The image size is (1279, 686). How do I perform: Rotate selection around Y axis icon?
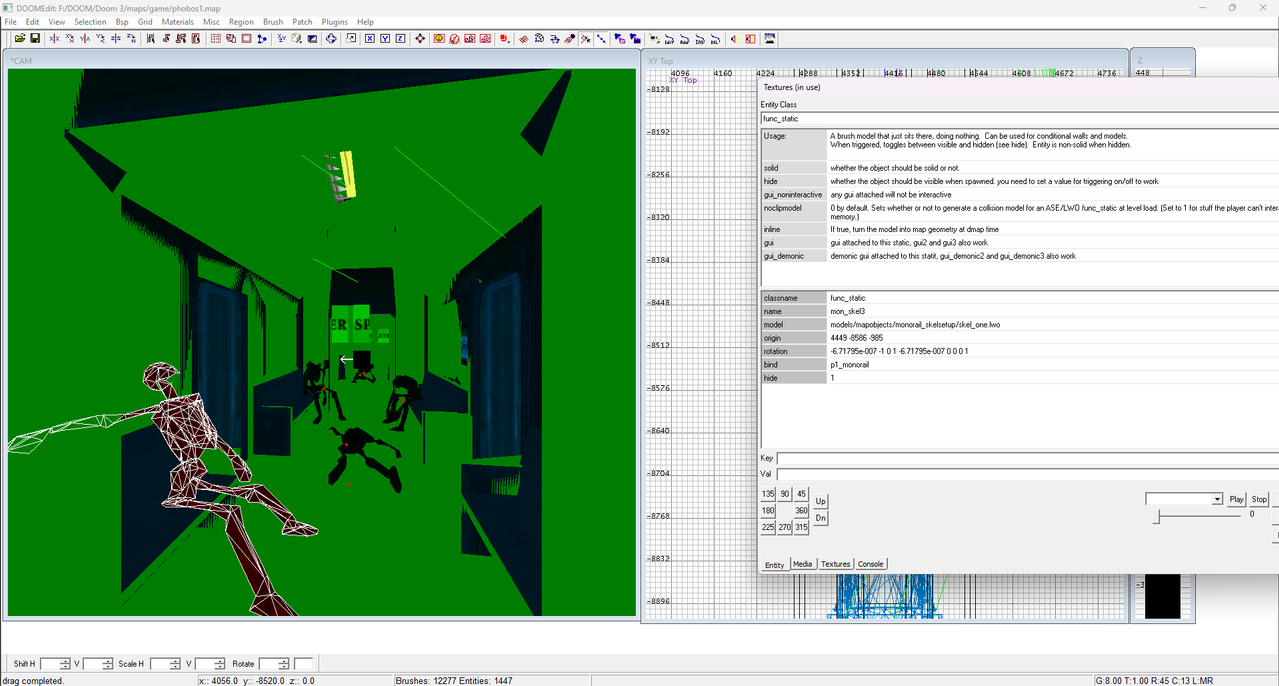(x=101, y=39)
